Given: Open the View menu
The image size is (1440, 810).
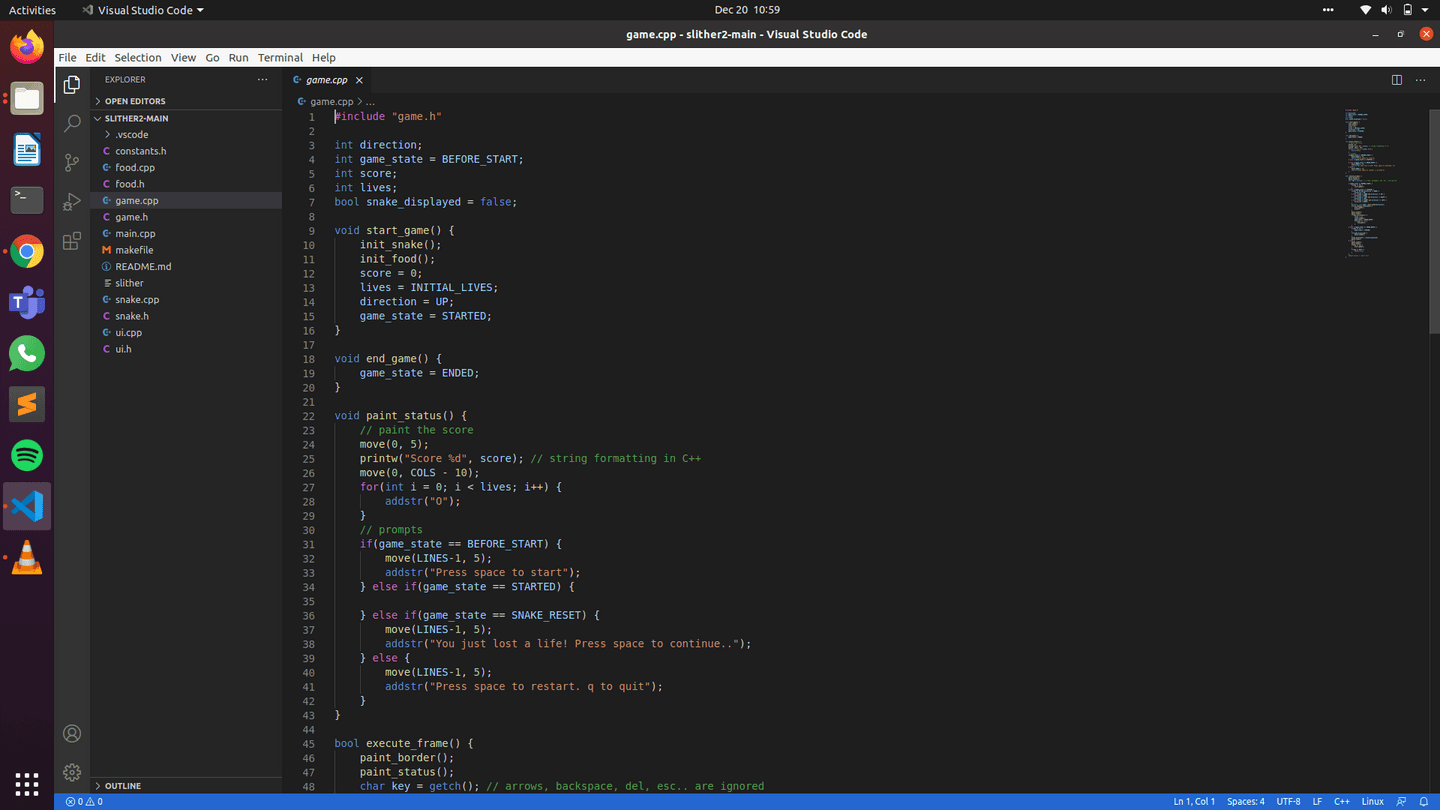Looking at the screenshot, I should [x=183, y=58].
